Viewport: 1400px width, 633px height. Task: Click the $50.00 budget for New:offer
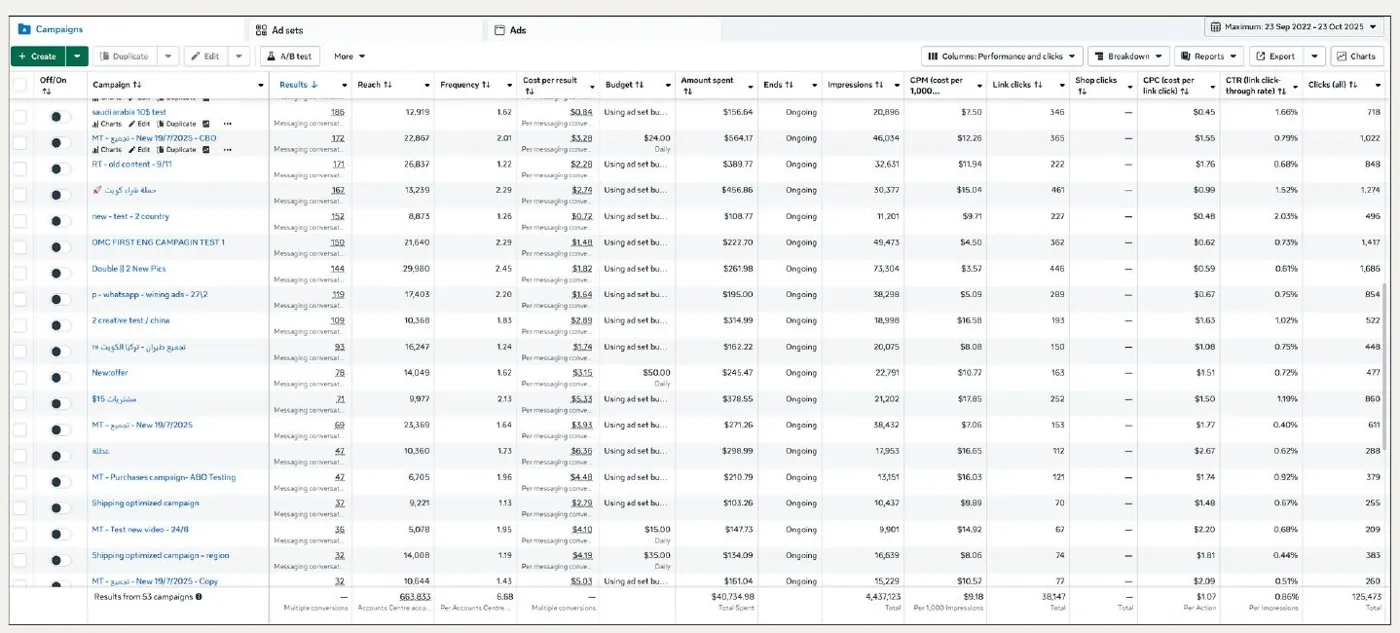[657, 372]
